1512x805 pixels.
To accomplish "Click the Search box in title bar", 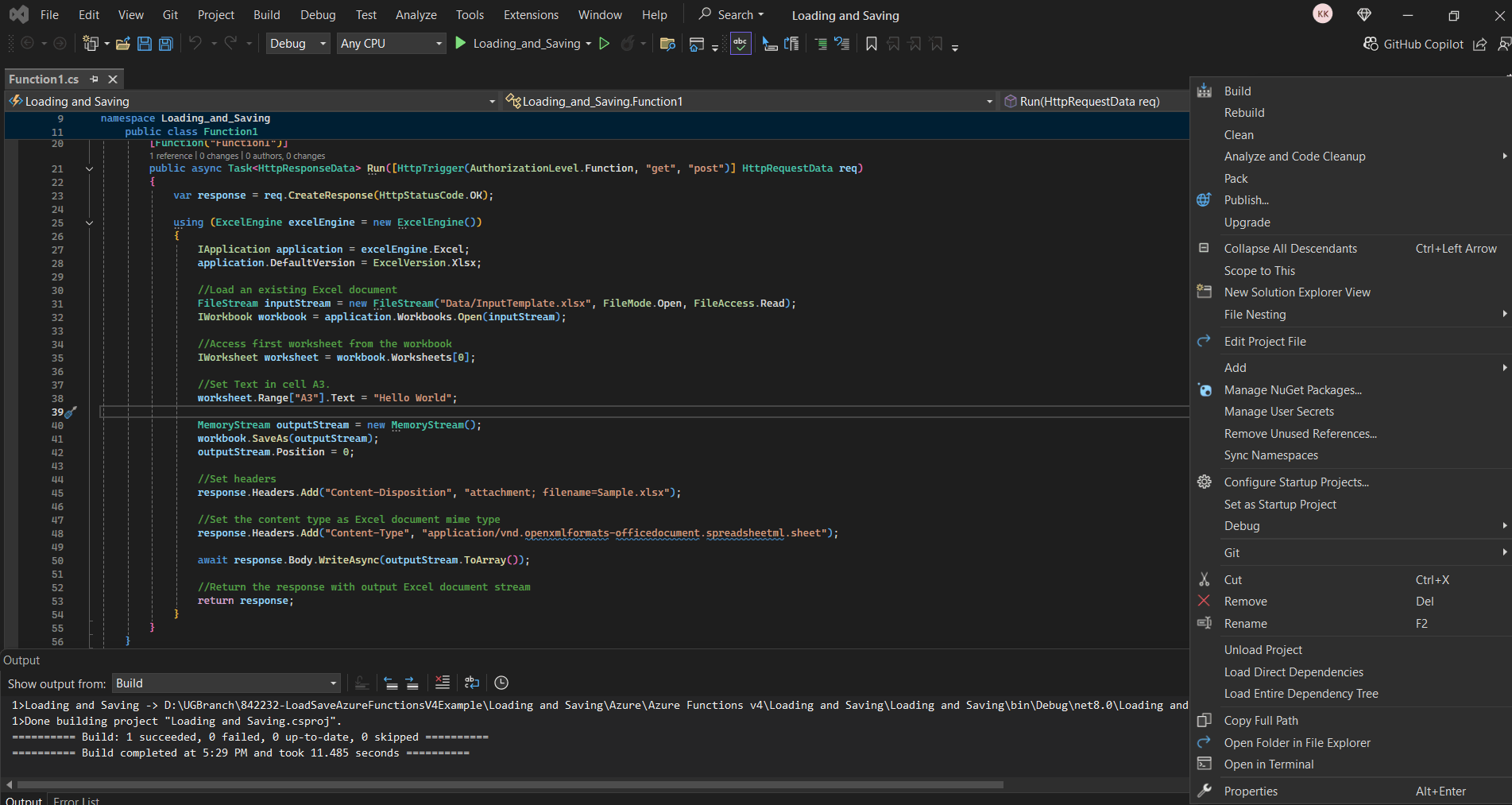I will pyautogui.click(x=732, y=15).
